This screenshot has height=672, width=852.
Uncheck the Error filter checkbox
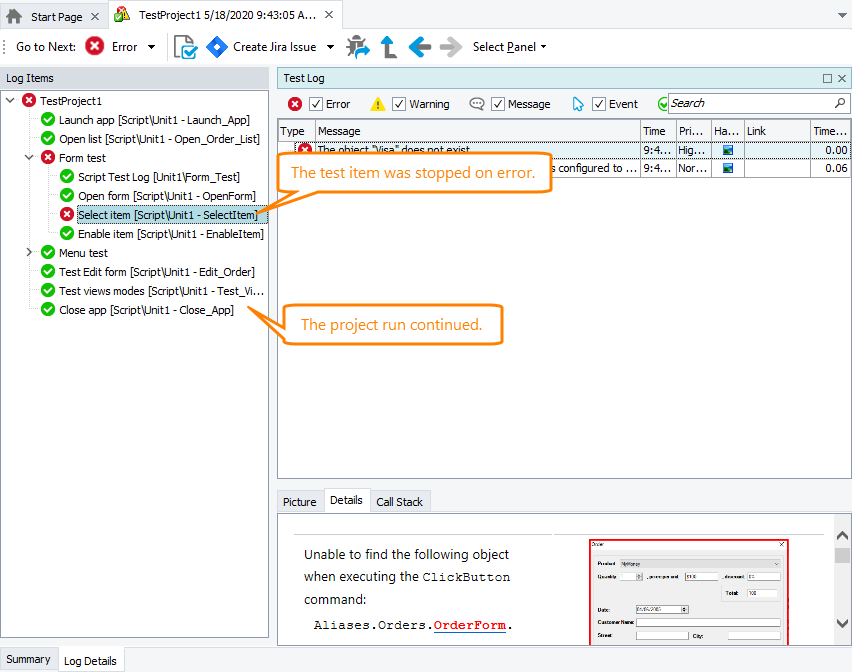(316, 104)
